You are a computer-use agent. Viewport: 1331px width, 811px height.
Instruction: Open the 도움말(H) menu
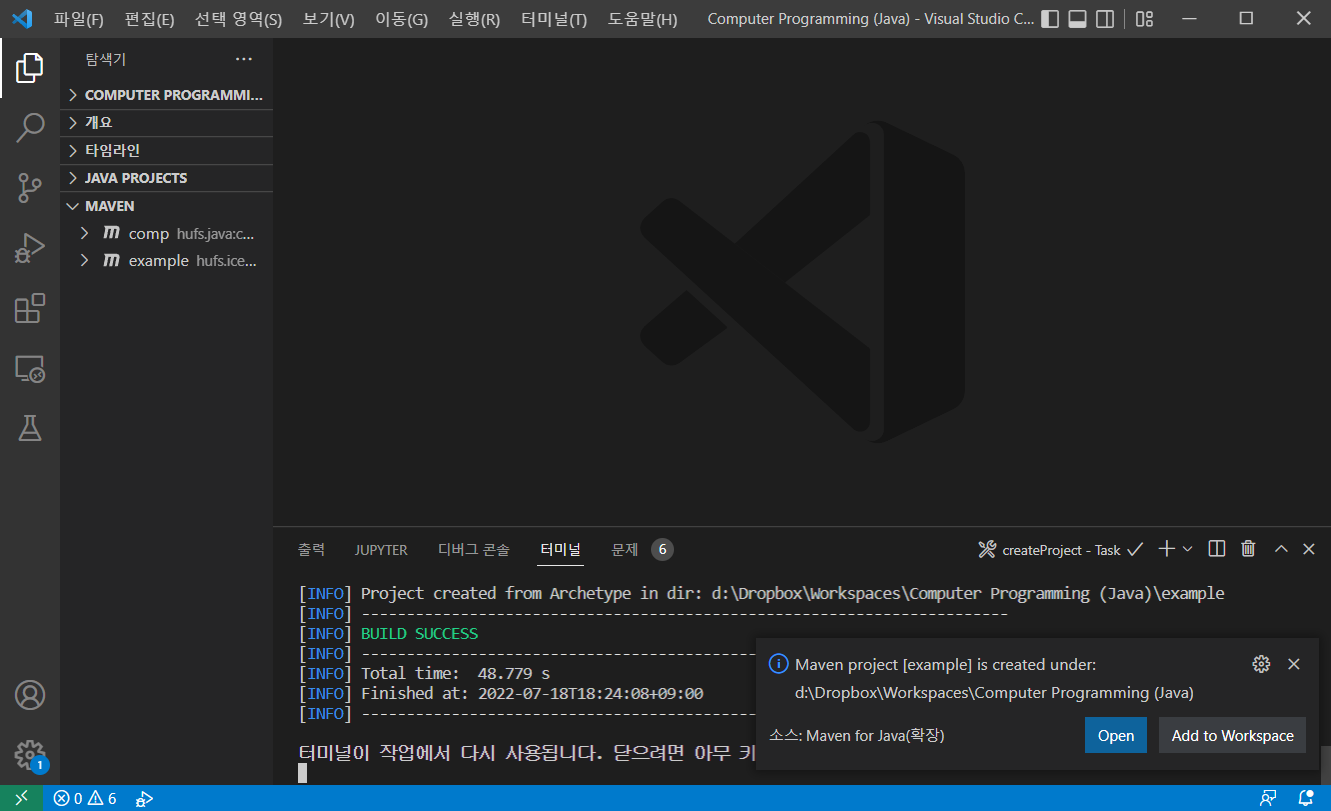pos(642,19)
